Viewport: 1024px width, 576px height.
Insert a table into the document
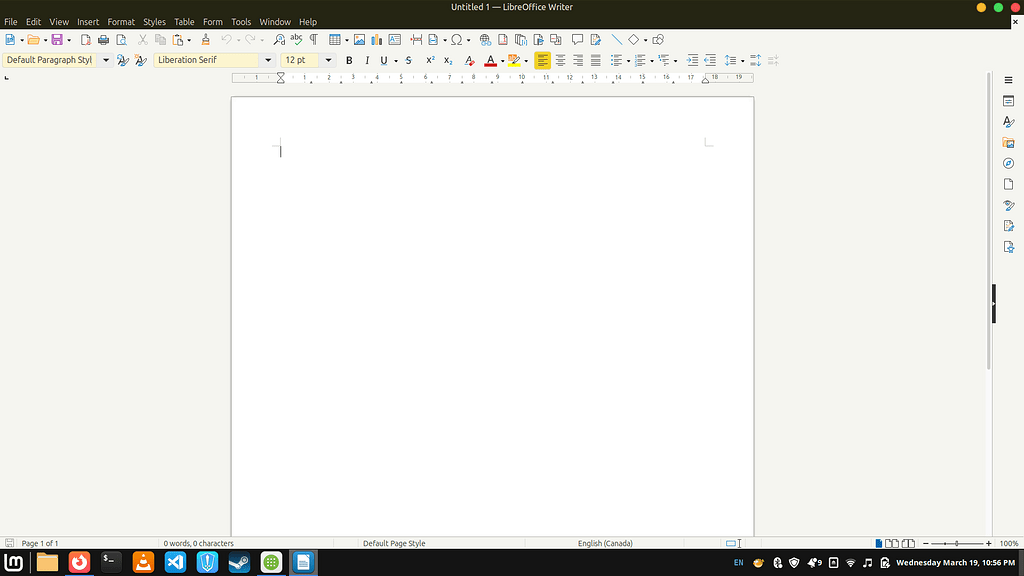point(334,39)
